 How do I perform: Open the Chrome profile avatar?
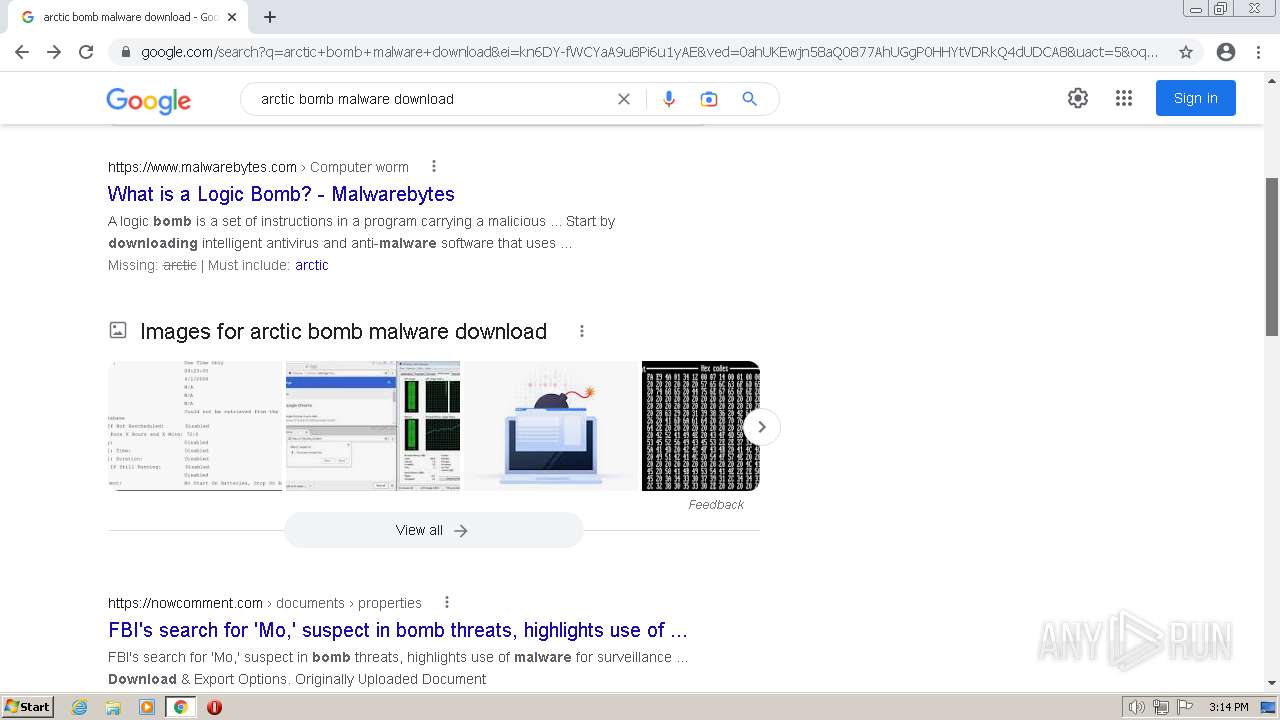(x=1226, y=52)
